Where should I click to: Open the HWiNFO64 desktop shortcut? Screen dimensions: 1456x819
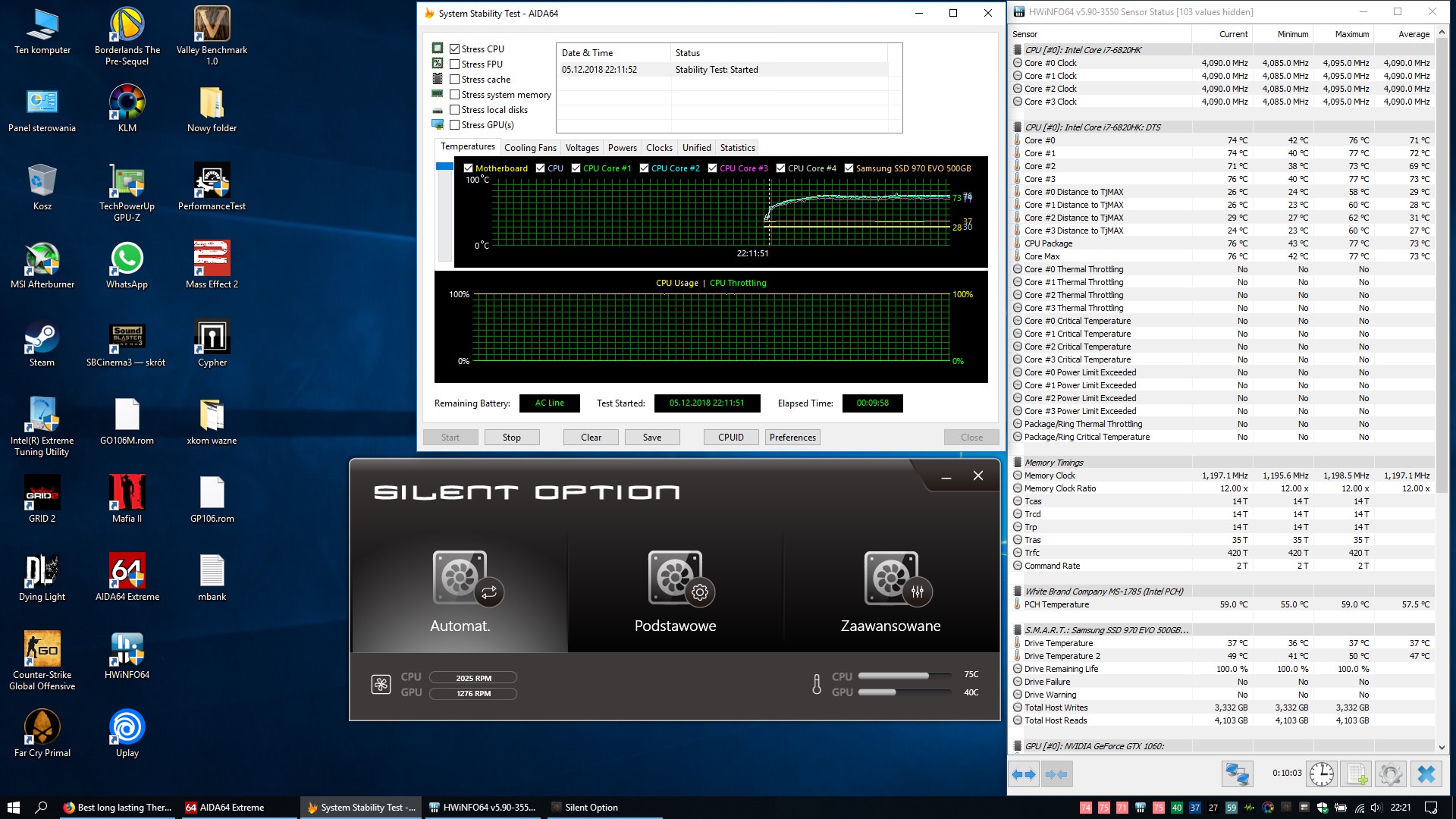[x=127, y=656]
